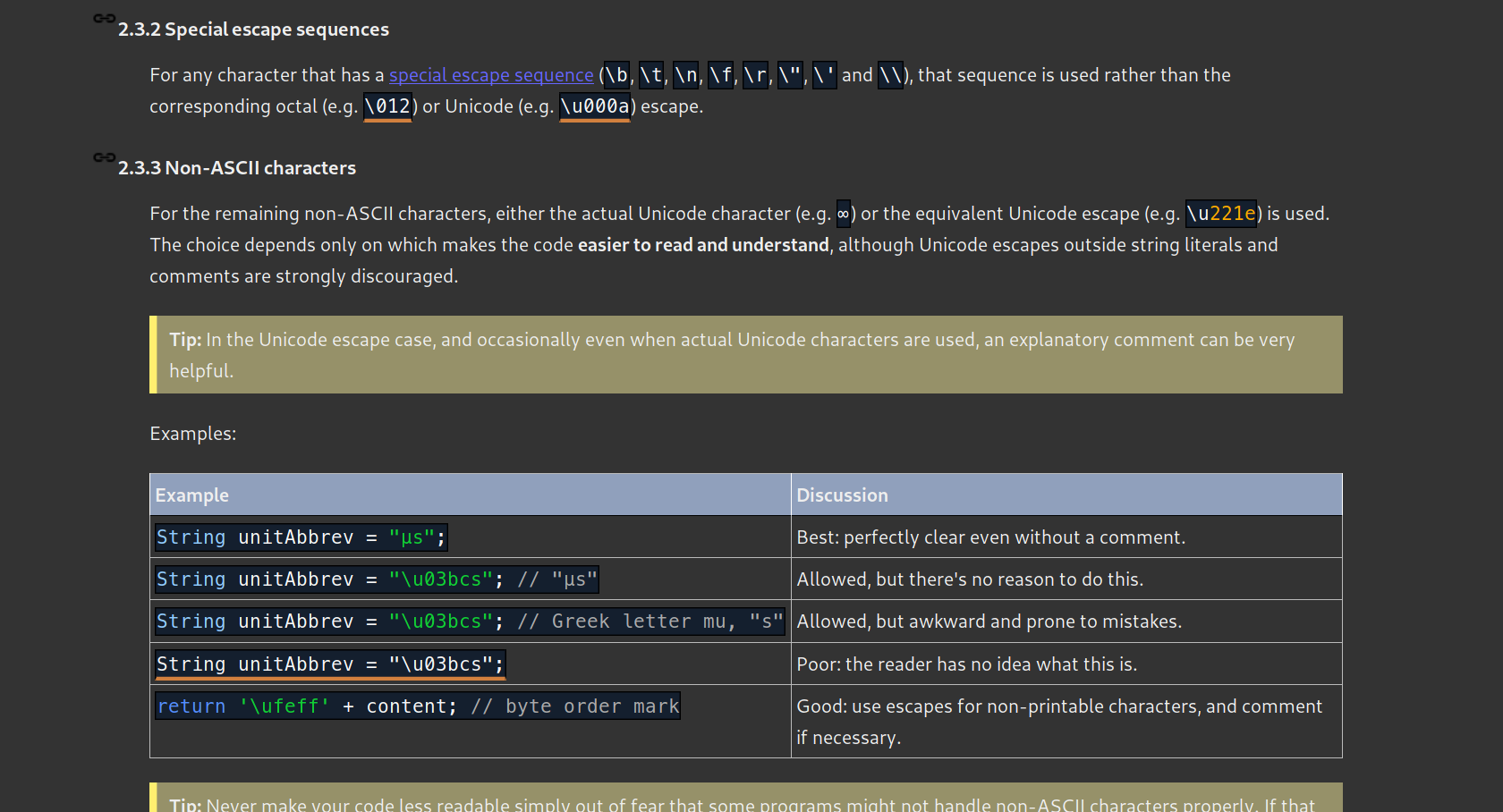This screenshot has width=1503, height=812.
Task: Click the 'byte order mark' return code example
Action: pyautogui.click(x=418, y=706)
